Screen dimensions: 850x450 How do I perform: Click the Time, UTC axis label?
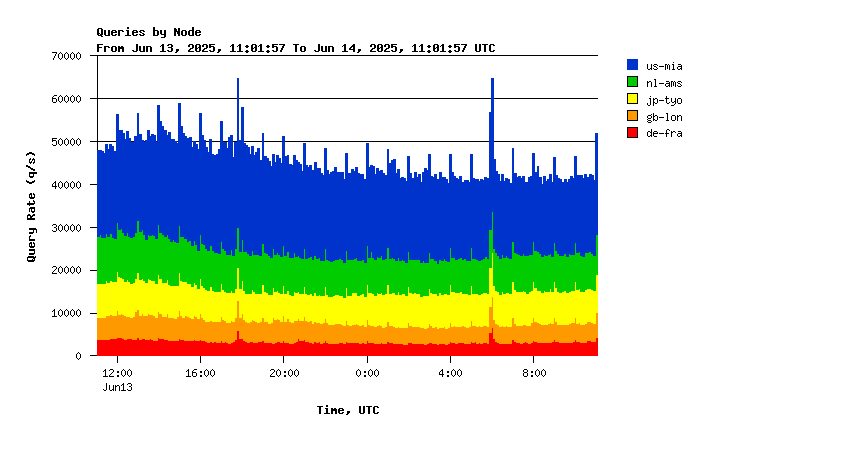[348, 410]
